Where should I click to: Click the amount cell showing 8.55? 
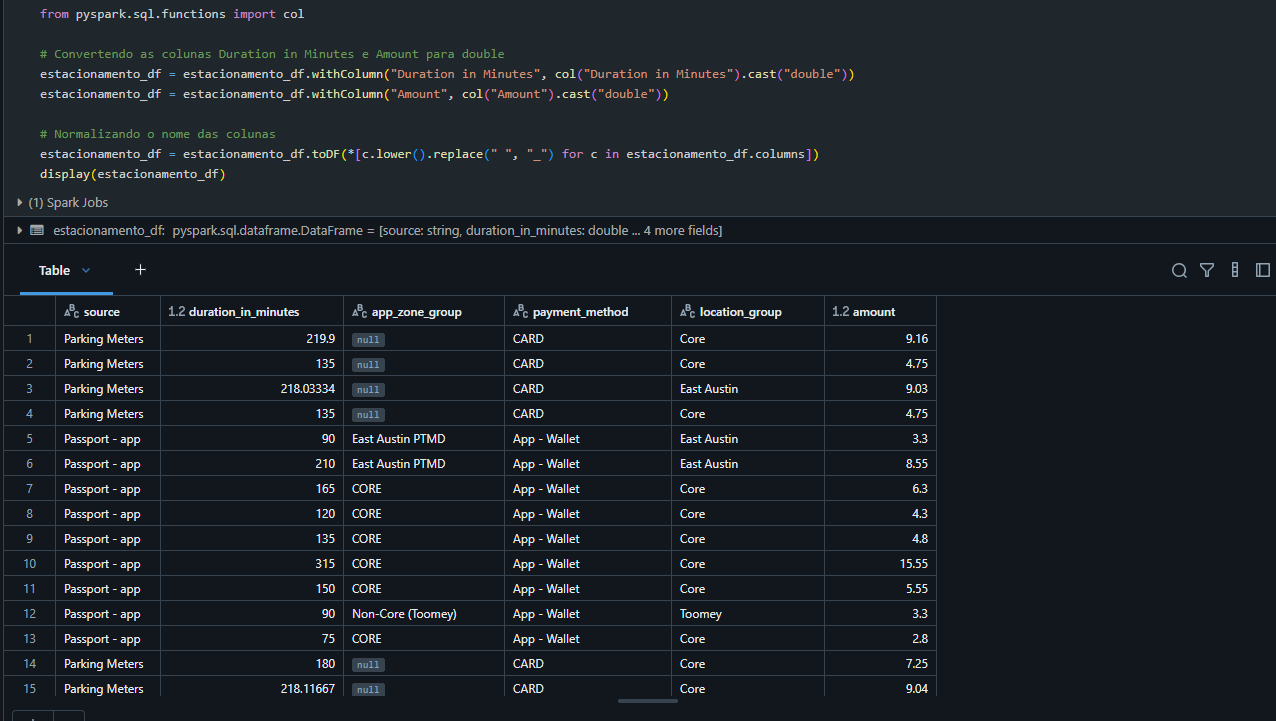[x=880, y=464]
